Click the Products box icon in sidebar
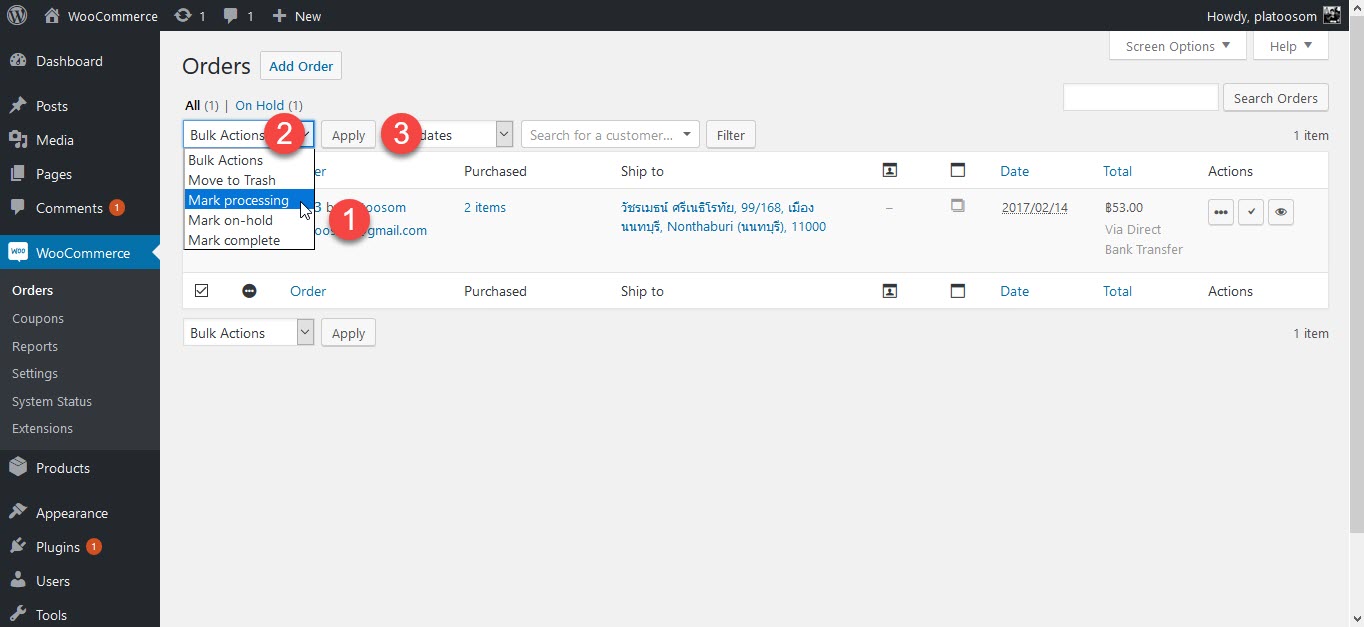 point(18,468)
